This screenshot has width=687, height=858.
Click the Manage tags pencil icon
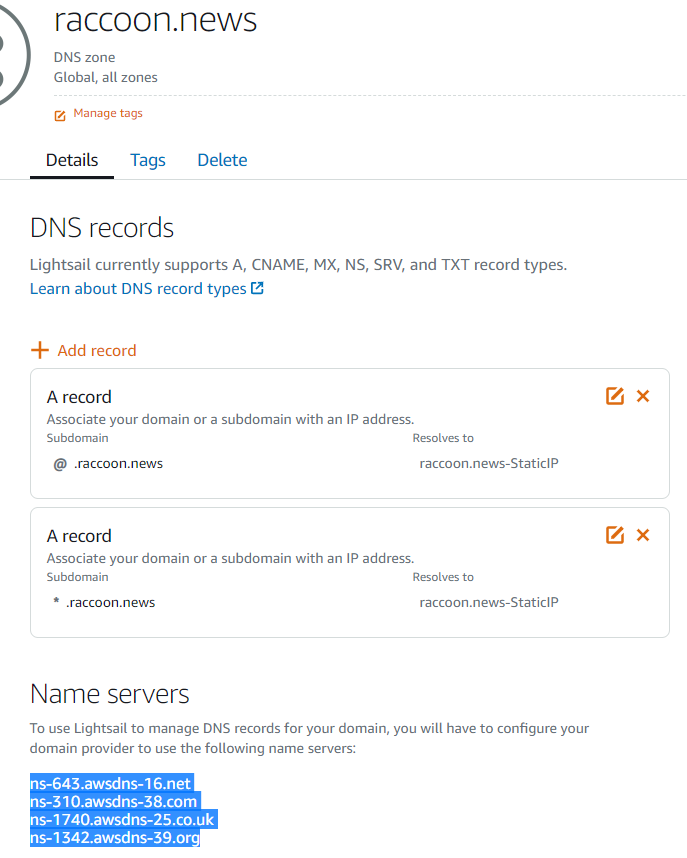pyautogui.click(x=60, y=115)
